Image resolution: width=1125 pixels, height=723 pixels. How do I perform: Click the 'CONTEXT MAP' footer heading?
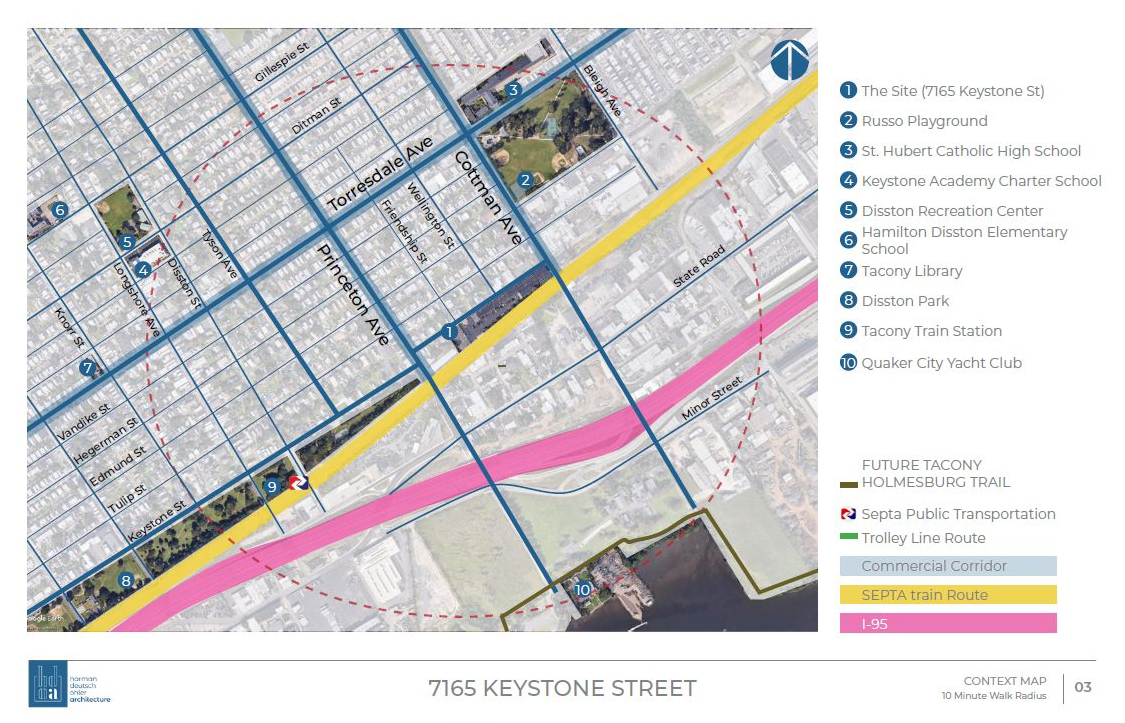(1004, 681)
